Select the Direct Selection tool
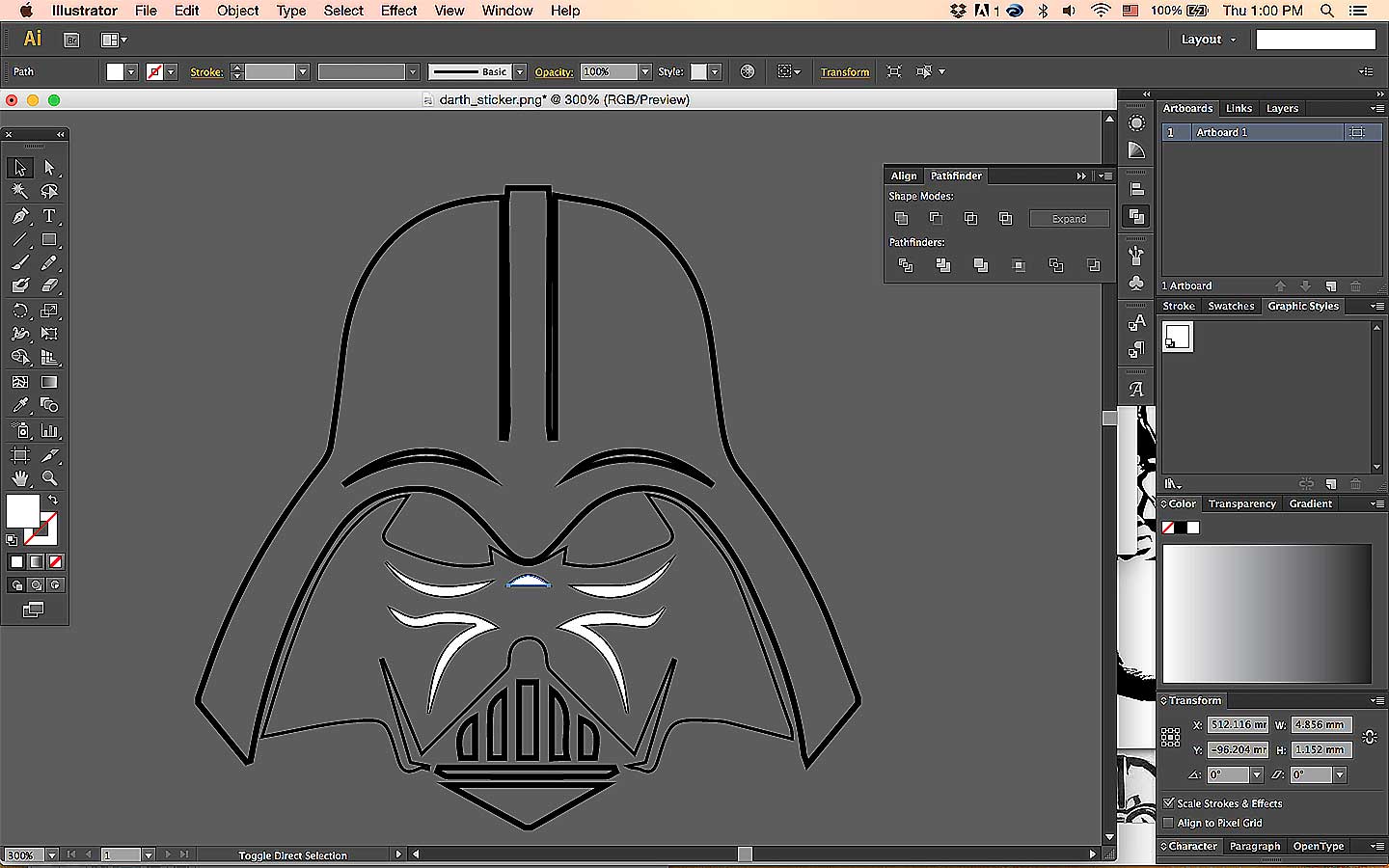This screenshot has height=868, width=1389. click(x=49, y=168)
